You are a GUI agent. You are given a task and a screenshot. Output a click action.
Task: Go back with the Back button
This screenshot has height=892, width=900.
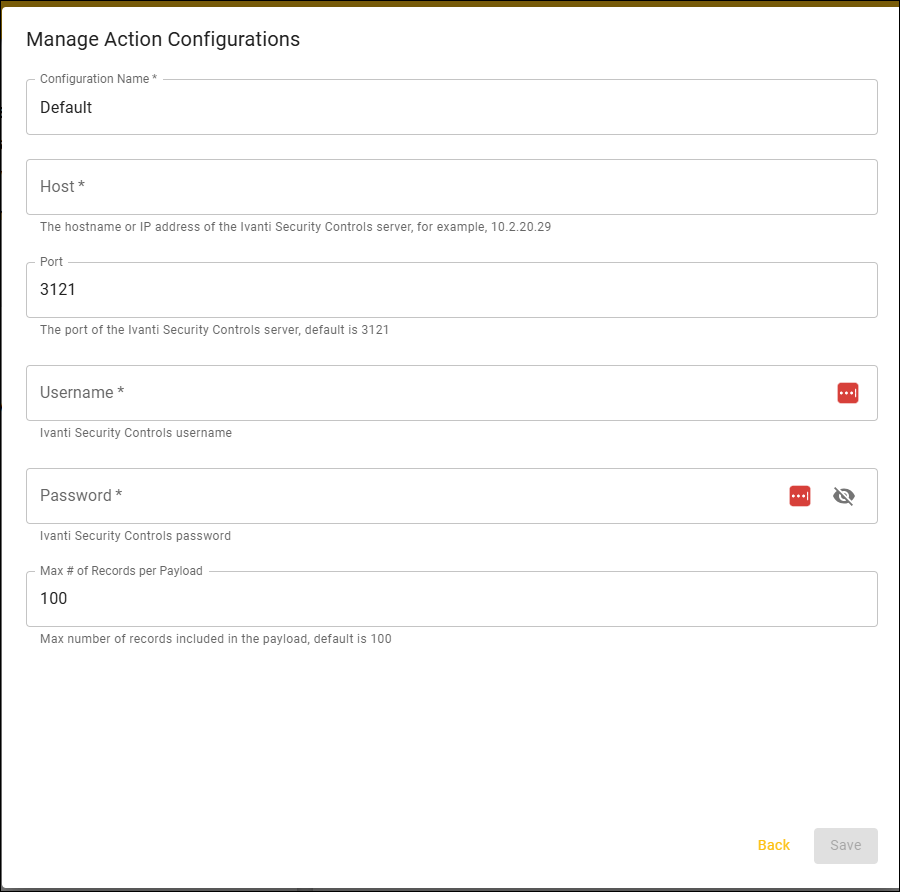(x=773, y=846)
